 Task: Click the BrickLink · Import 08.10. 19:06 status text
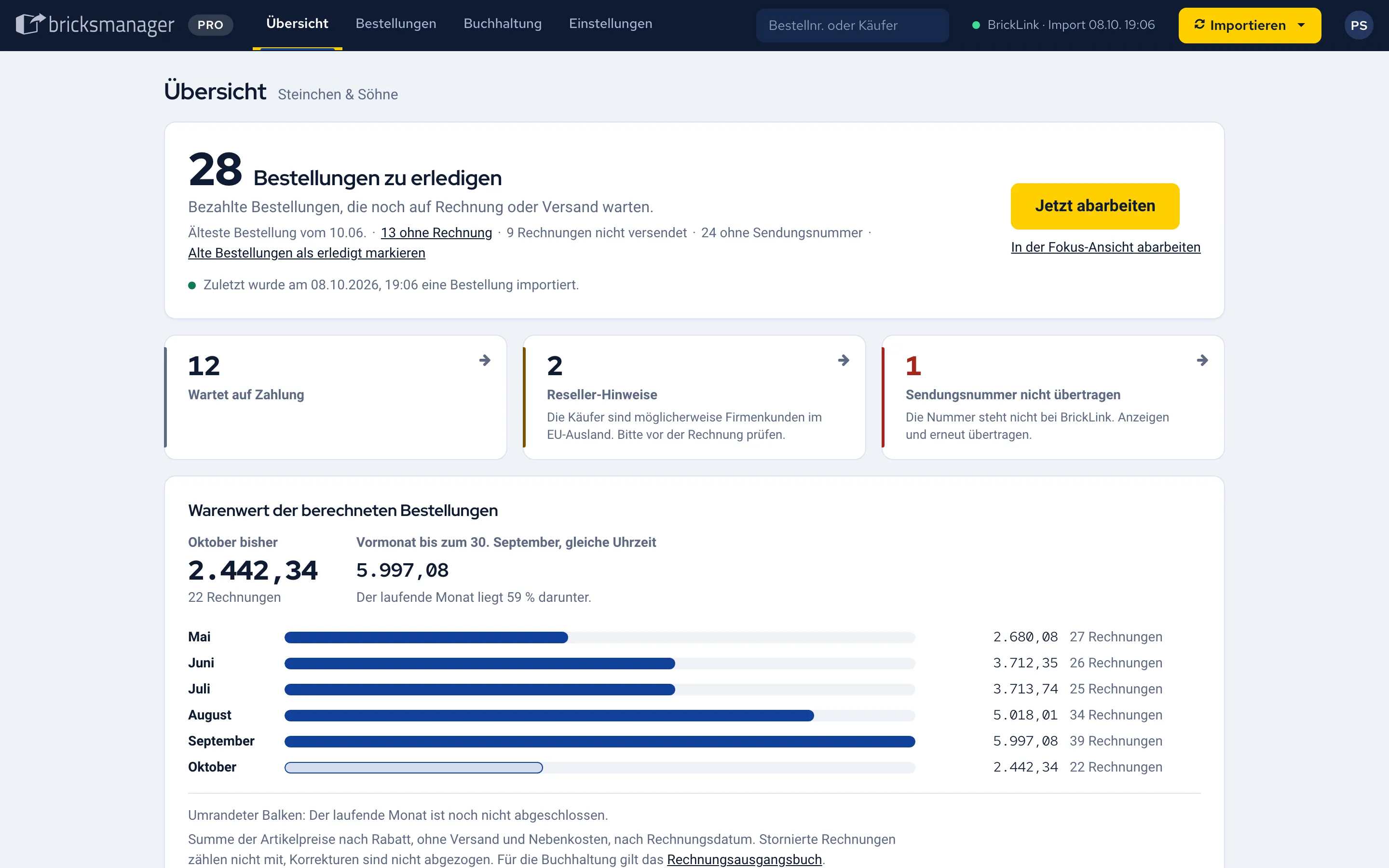(1071, 25)
